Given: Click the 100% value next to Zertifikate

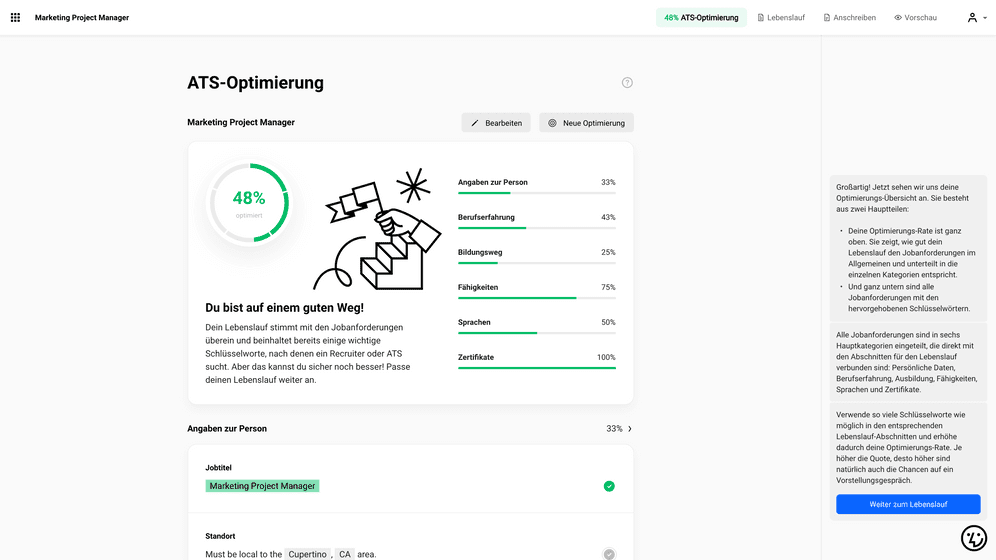Looking at the screenshot, I should pyautogui.click(x=606, y=357).
